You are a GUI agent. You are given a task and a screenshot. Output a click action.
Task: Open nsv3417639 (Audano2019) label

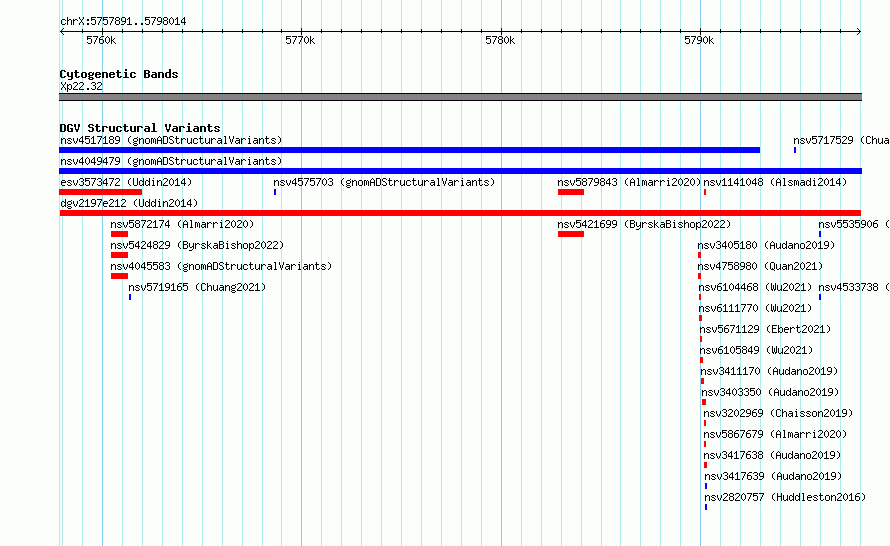(774, 476)
